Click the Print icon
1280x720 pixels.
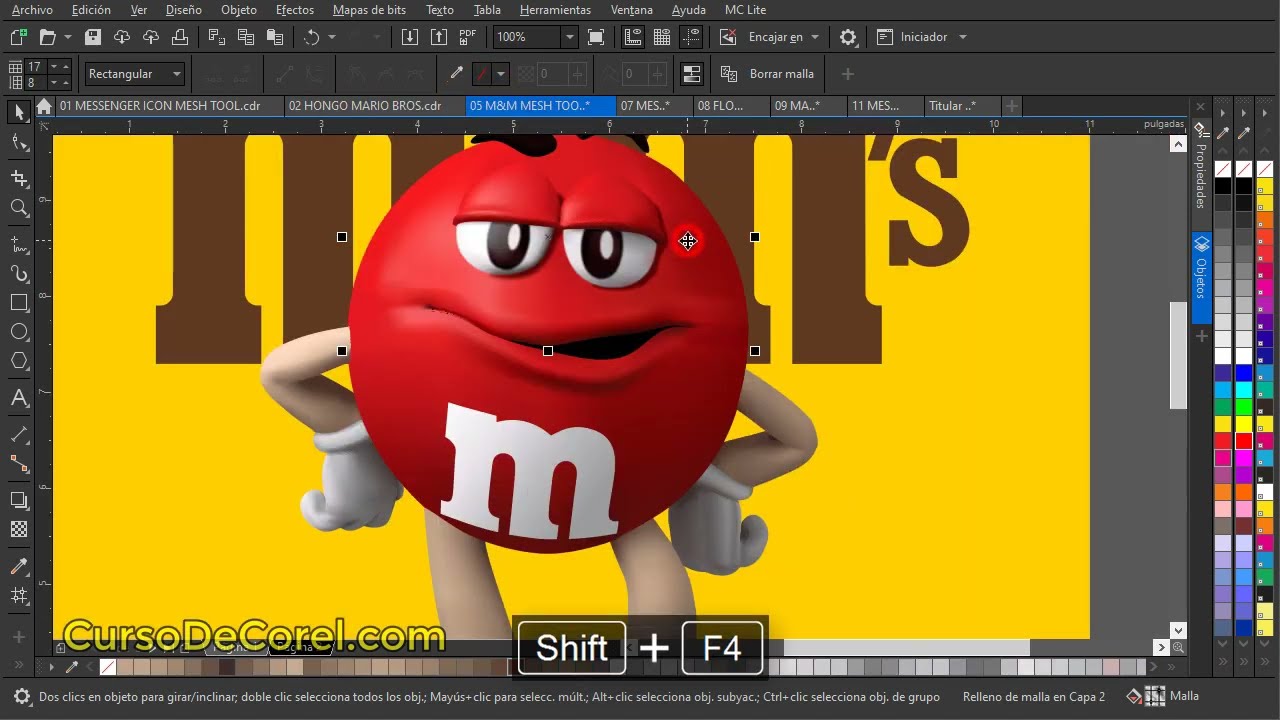pos(180,37)
